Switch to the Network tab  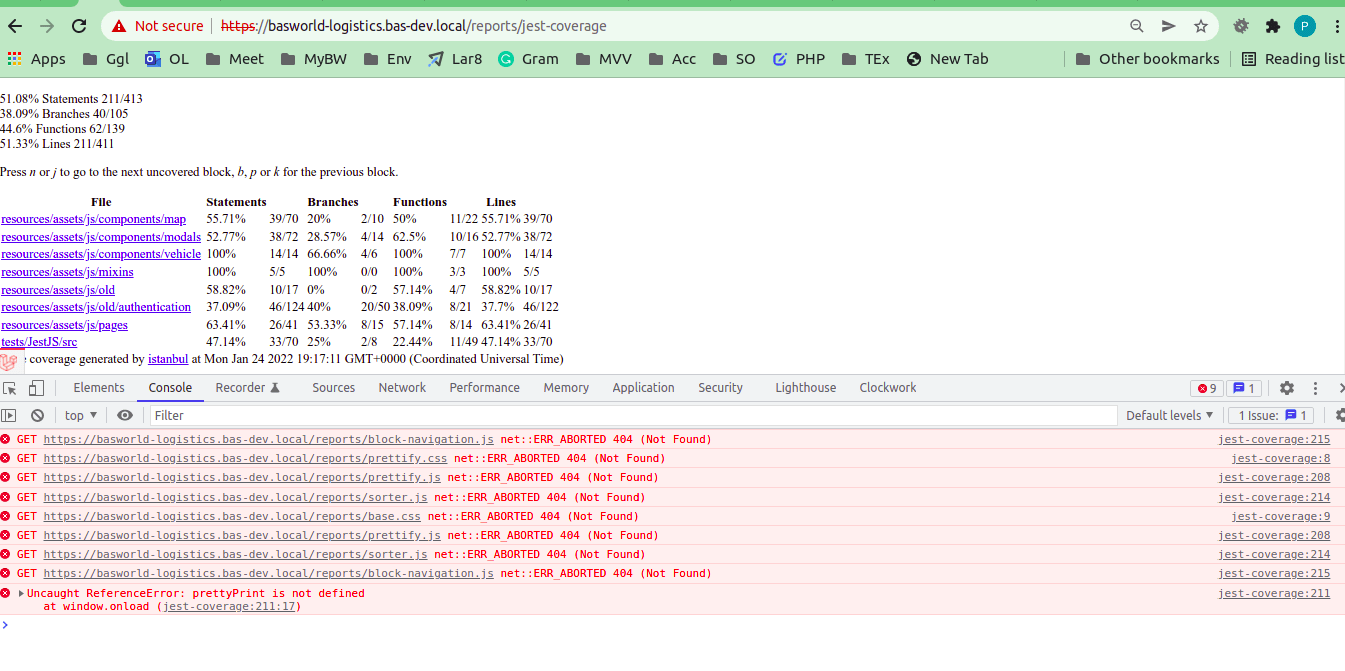402,387
